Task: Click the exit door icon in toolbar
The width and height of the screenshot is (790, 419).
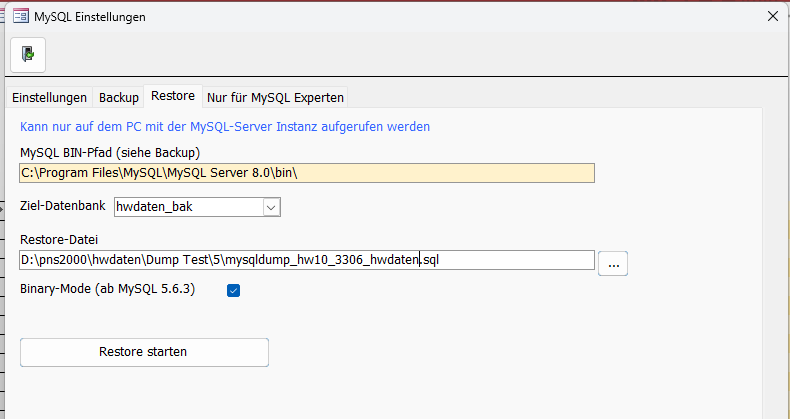Action: tap(28, 54)
